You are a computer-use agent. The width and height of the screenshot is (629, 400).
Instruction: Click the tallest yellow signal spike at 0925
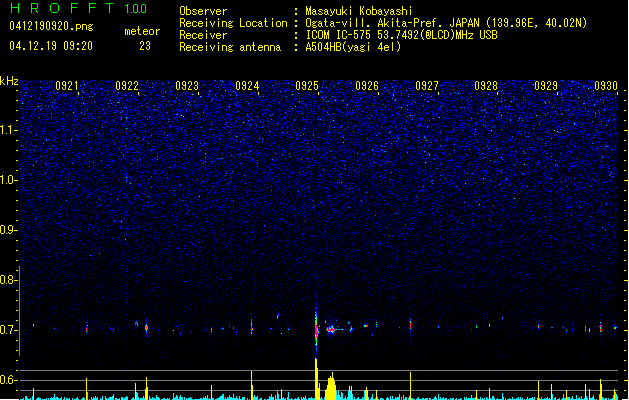(x=317, y=379)
